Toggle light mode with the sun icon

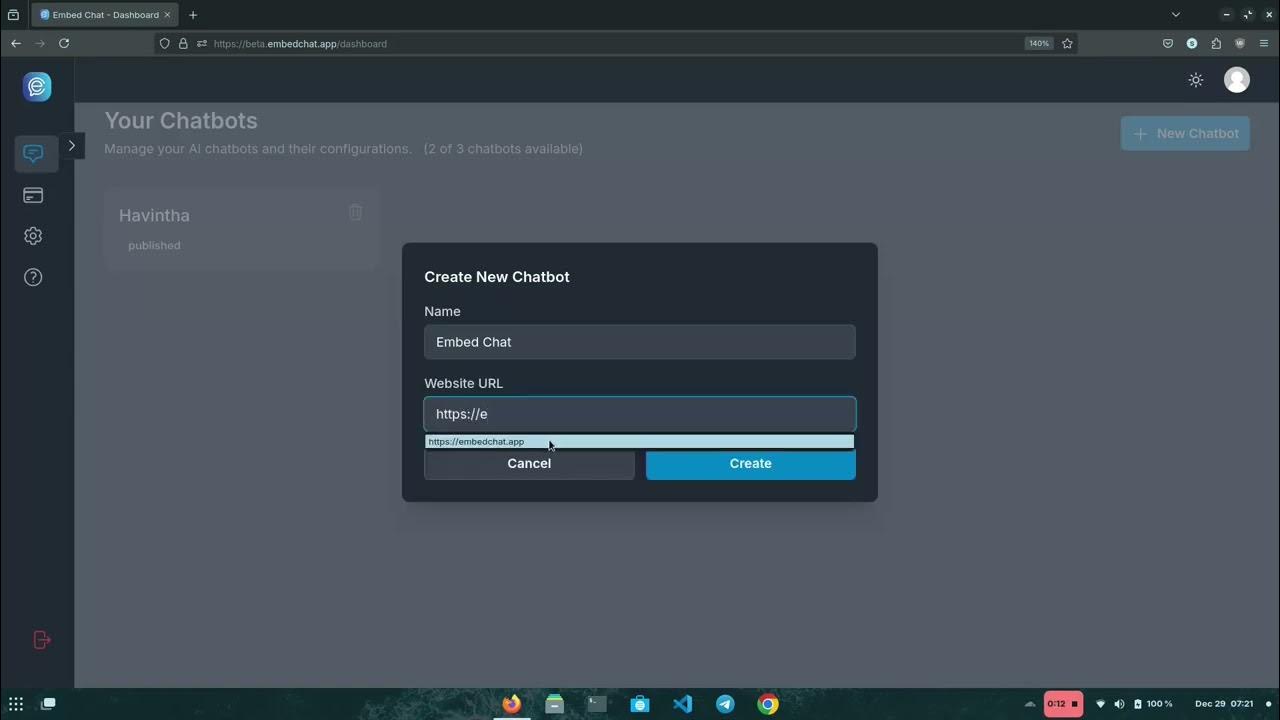pos(1195,80)
